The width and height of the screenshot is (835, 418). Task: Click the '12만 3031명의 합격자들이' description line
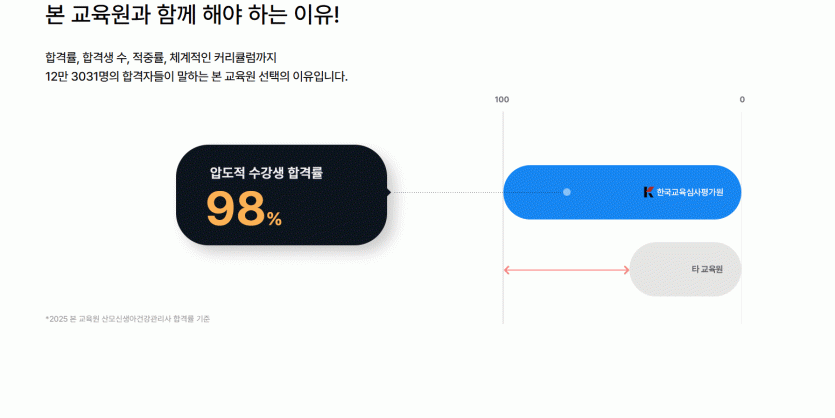click(197, 77)
